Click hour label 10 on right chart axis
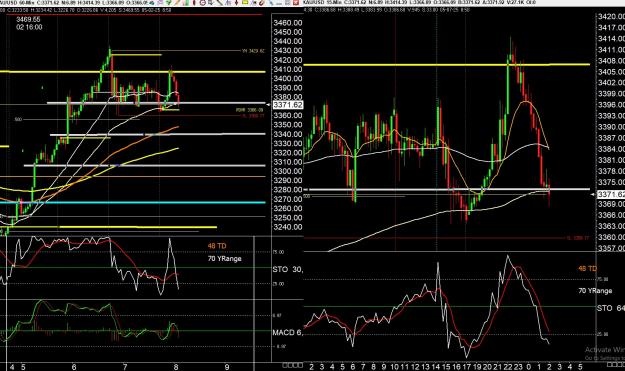Image resolution: width=625 pixels, height=371 pixels. (394, 367)
